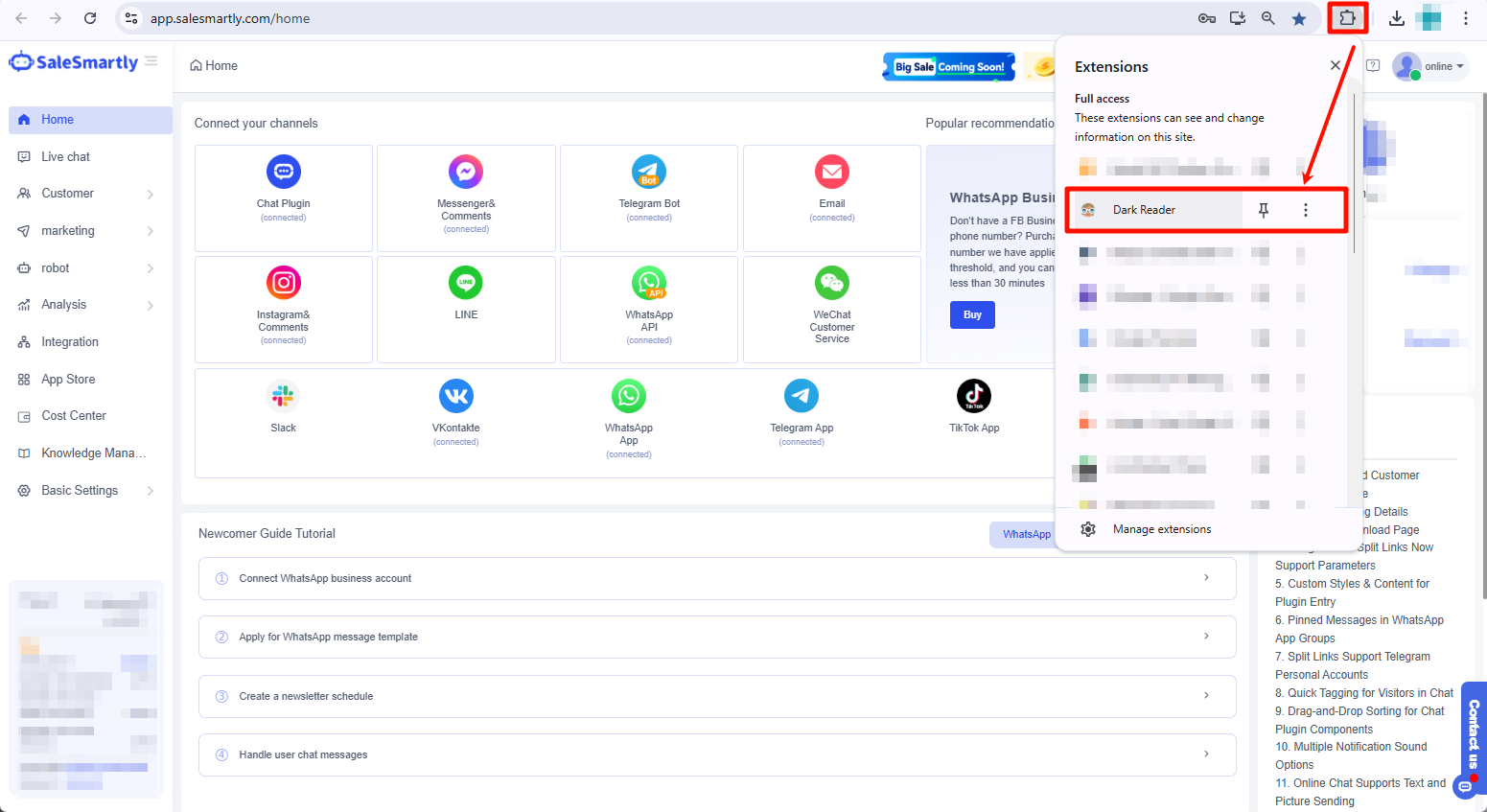Screen dimensions: 1487x812
Task: Click the blue Buy button
Action: pos(972,314)
